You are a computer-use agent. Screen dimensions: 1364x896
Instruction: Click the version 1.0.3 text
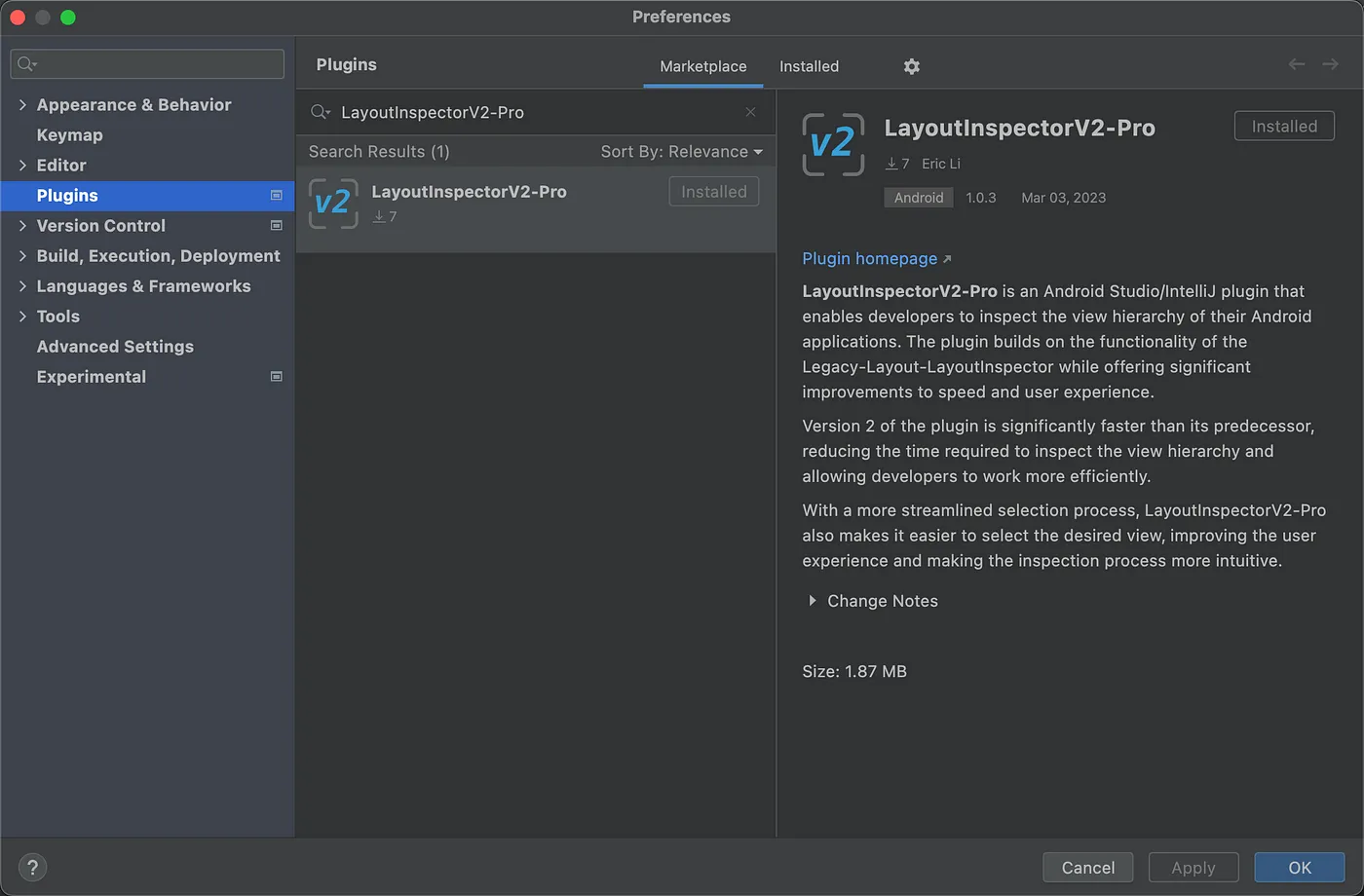[x=981, y=198]
